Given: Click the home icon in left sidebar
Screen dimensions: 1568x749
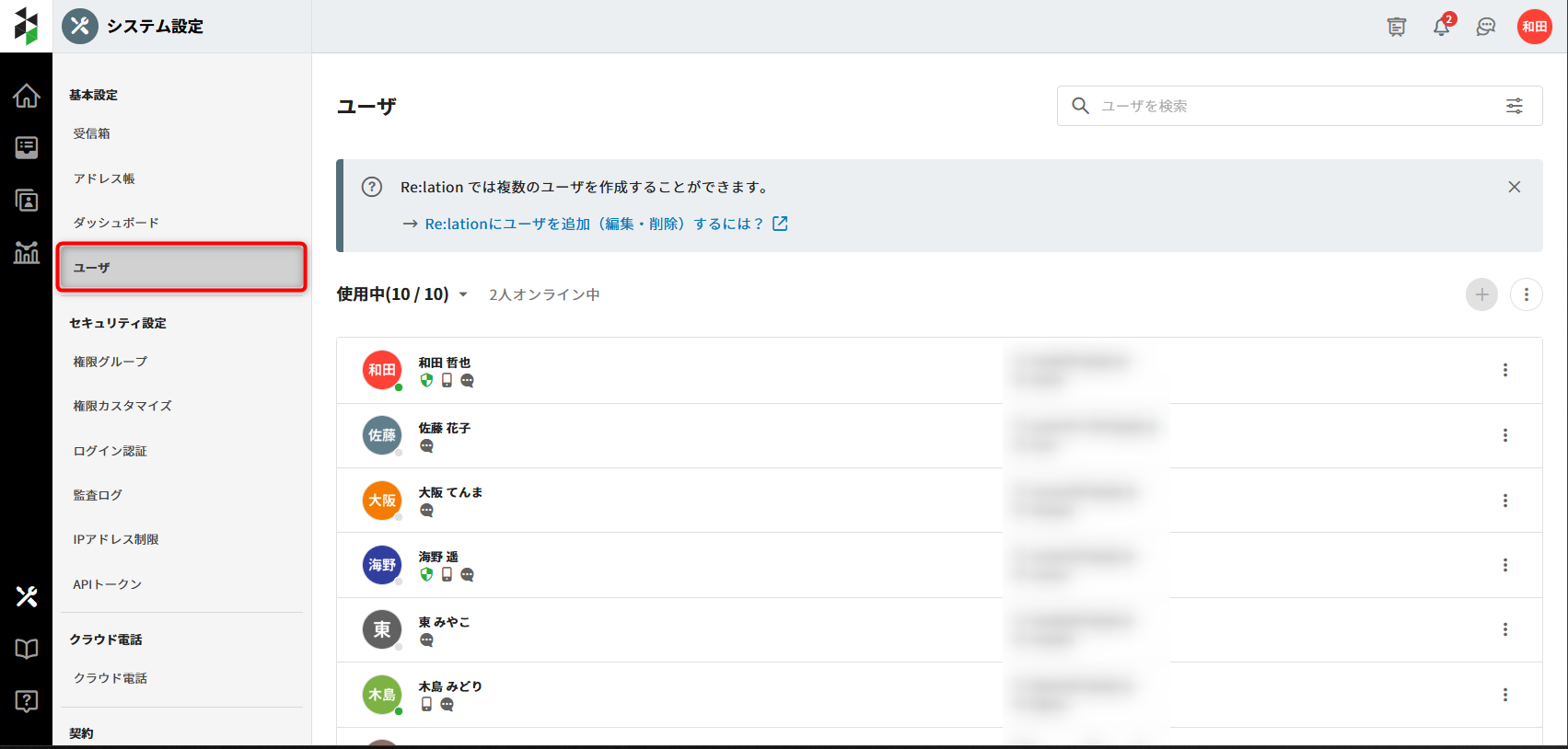Looking at the screenshot, I should pyautogui.click(x=26, y=96).
